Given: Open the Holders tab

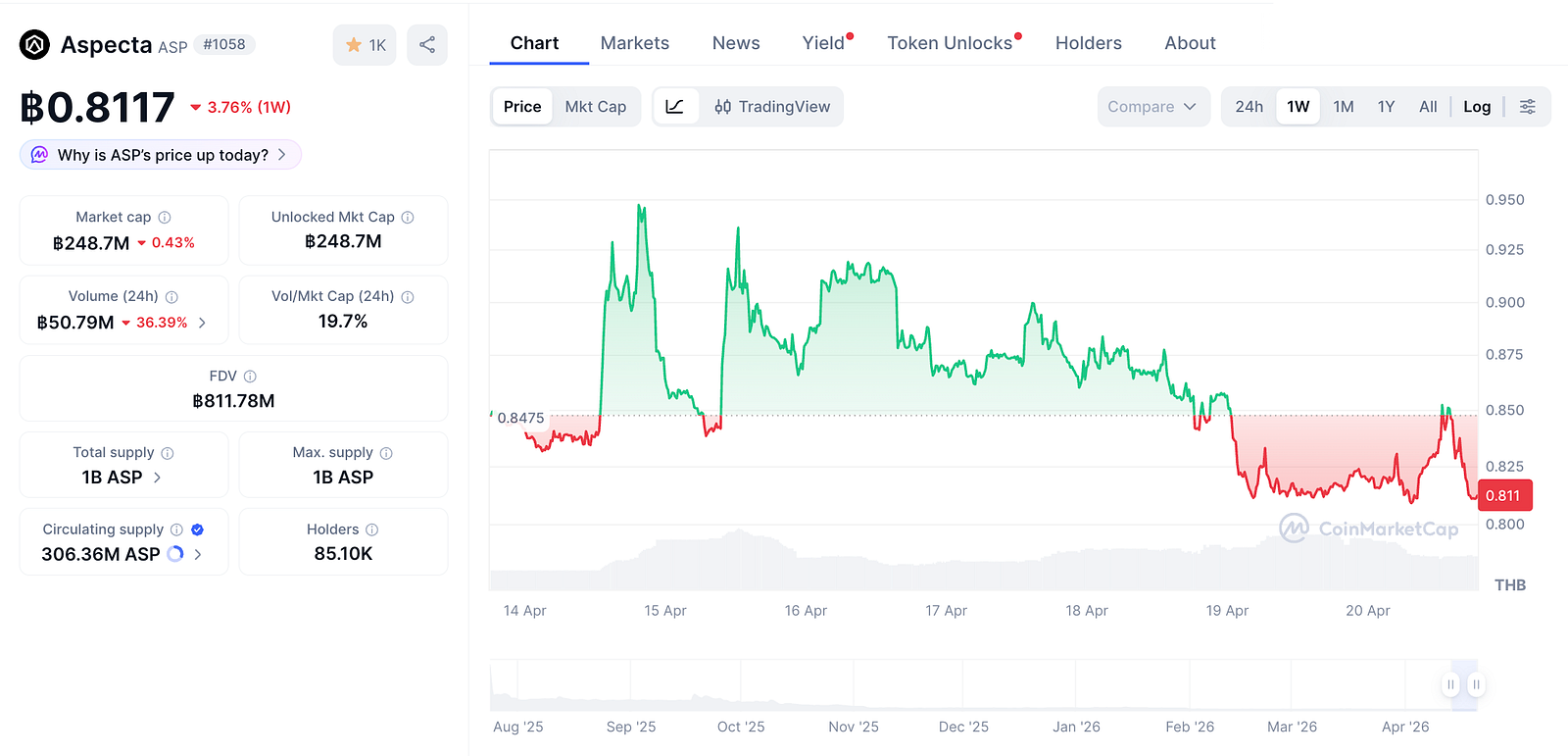Looking at the screenshot, I should click(1089, 43).
